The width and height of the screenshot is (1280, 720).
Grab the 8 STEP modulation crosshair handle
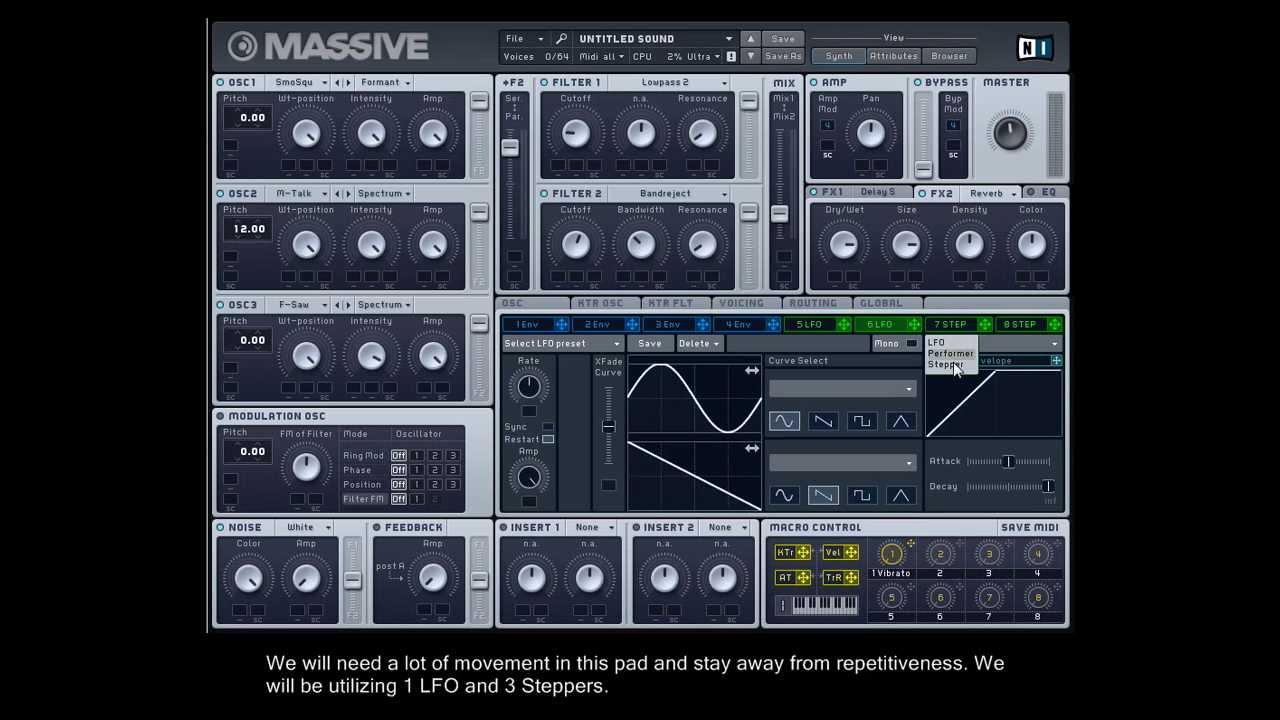(x=1055, y=324)
